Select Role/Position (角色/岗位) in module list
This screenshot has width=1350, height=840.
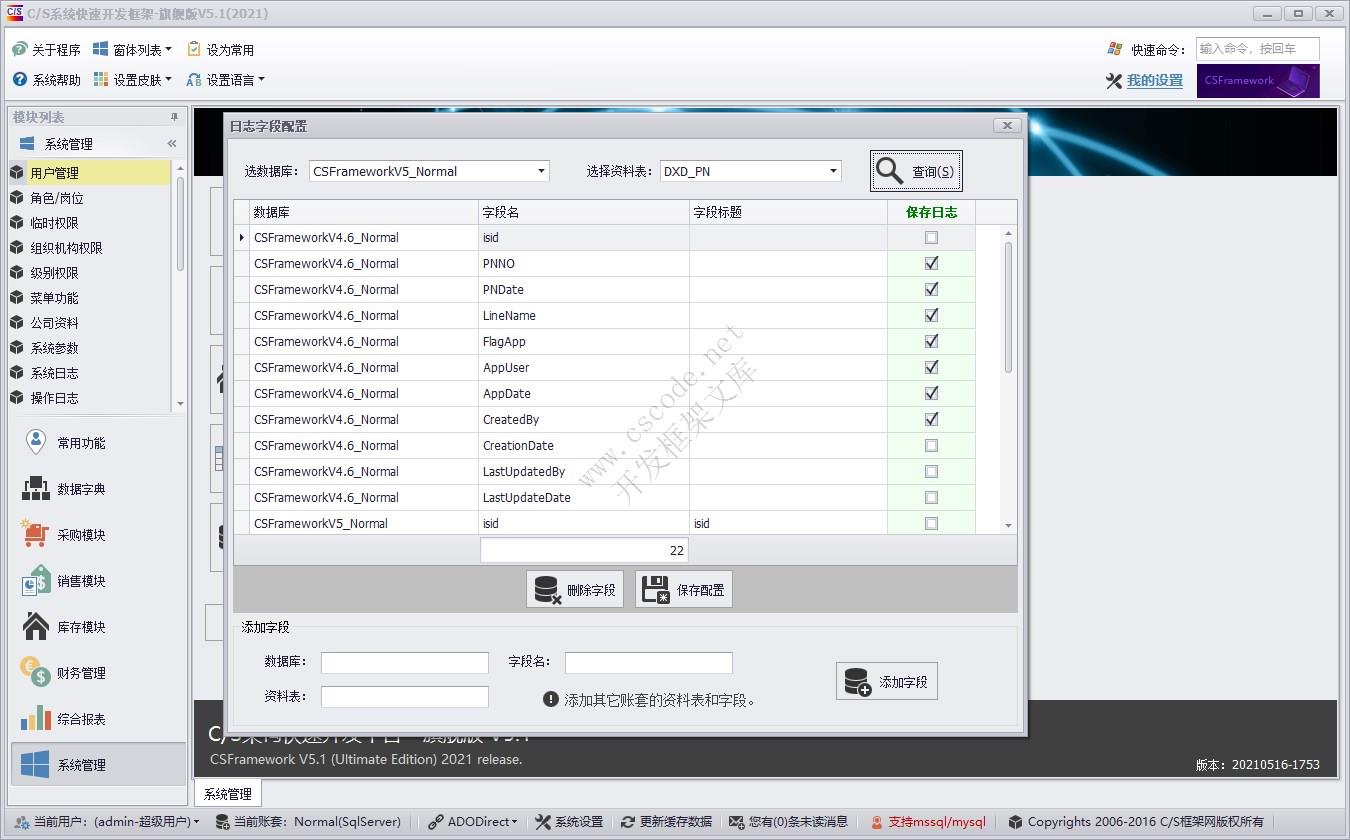coord(57,198)
